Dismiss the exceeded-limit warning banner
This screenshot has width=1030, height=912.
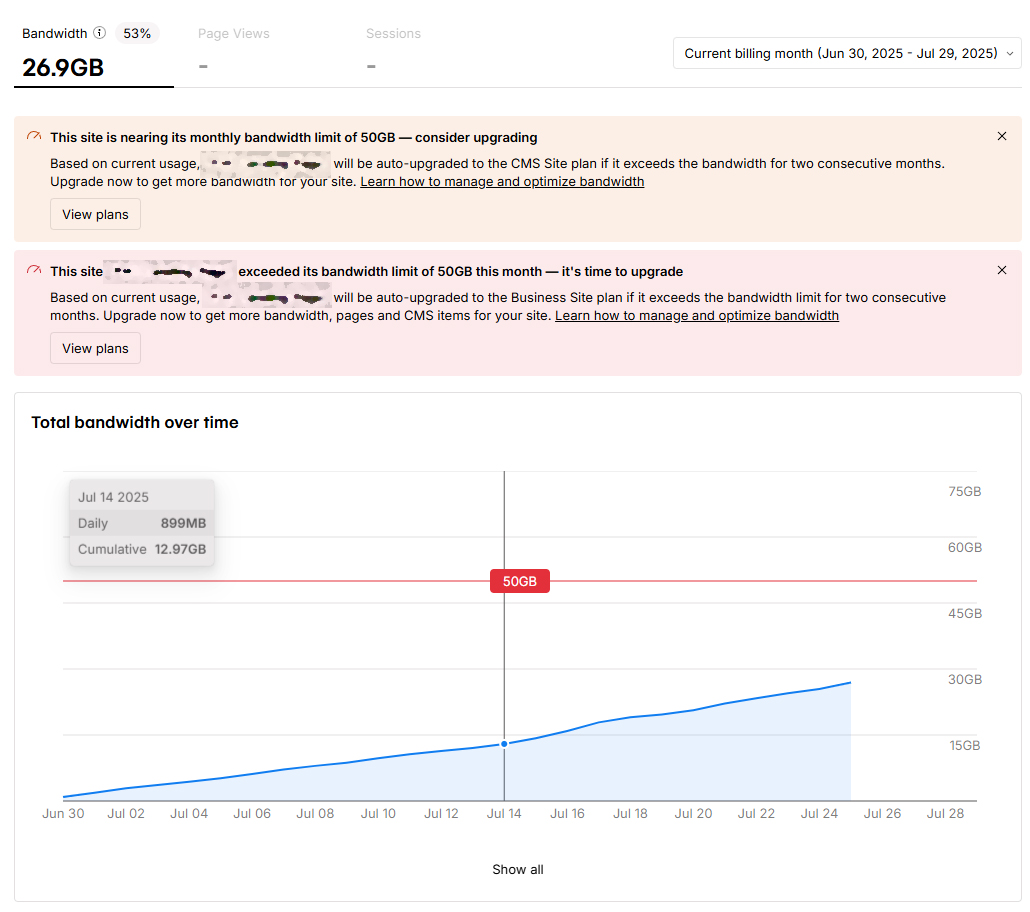coord(1001,269)
